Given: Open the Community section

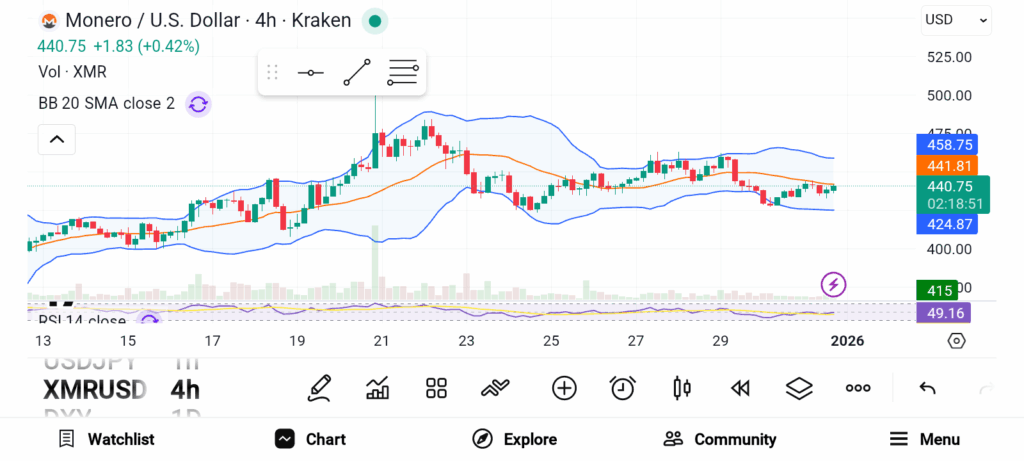Looking at the screenshot, I should [720, 439].
